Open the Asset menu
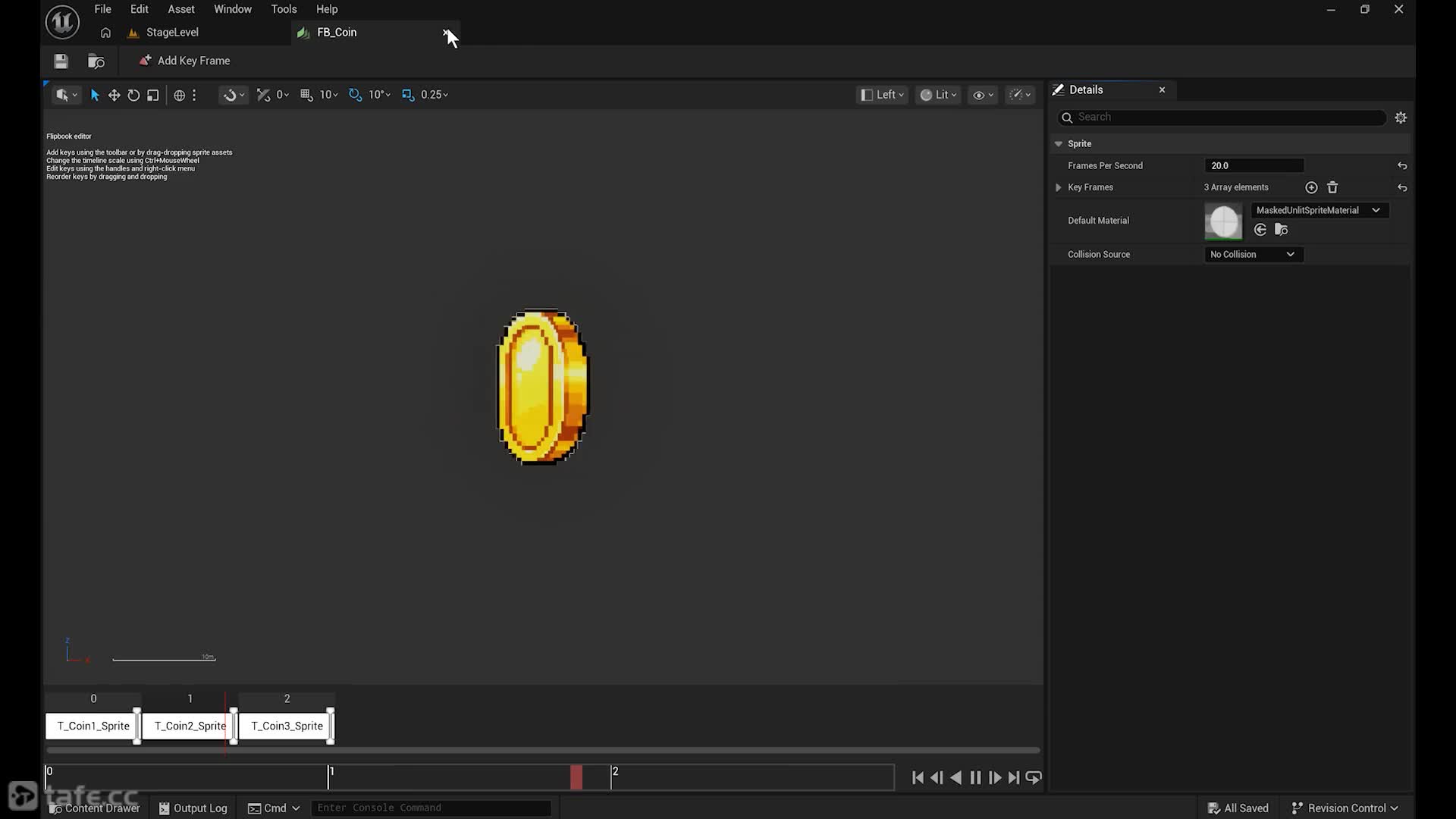Viewport: 1456px width, 819px height. click(x=181, y=9)
